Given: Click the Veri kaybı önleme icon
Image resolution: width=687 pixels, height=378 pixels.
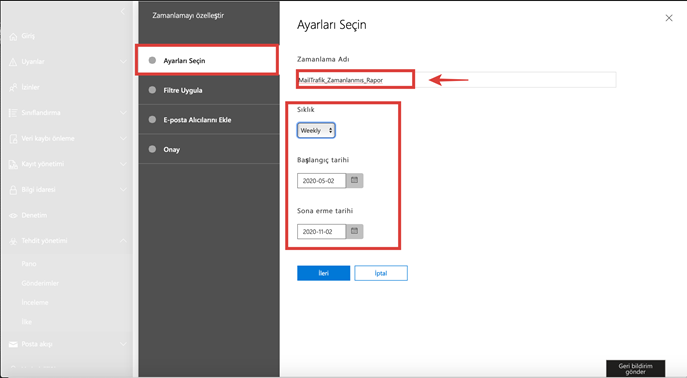Looking at the screenshot, I should (x=13, y=139).
